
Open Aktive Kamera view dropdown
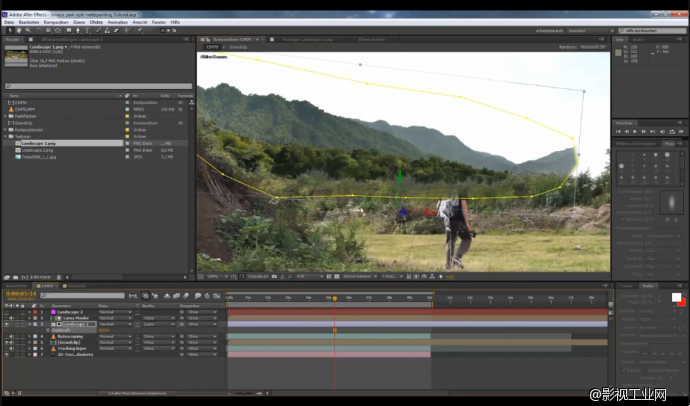point(360,277)
